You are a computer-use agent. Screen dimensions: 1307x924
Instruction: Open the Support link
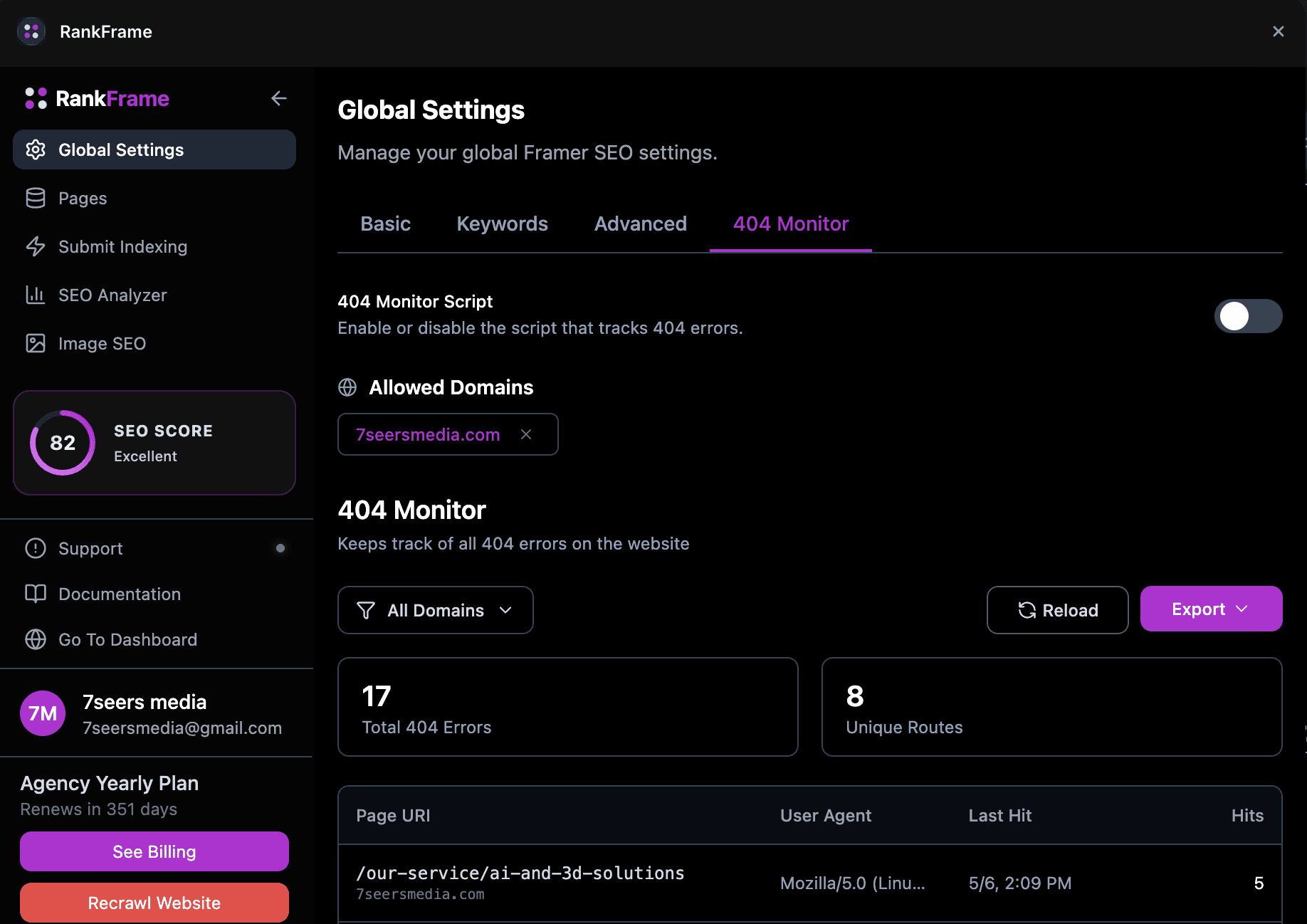(x=154, y=548)
